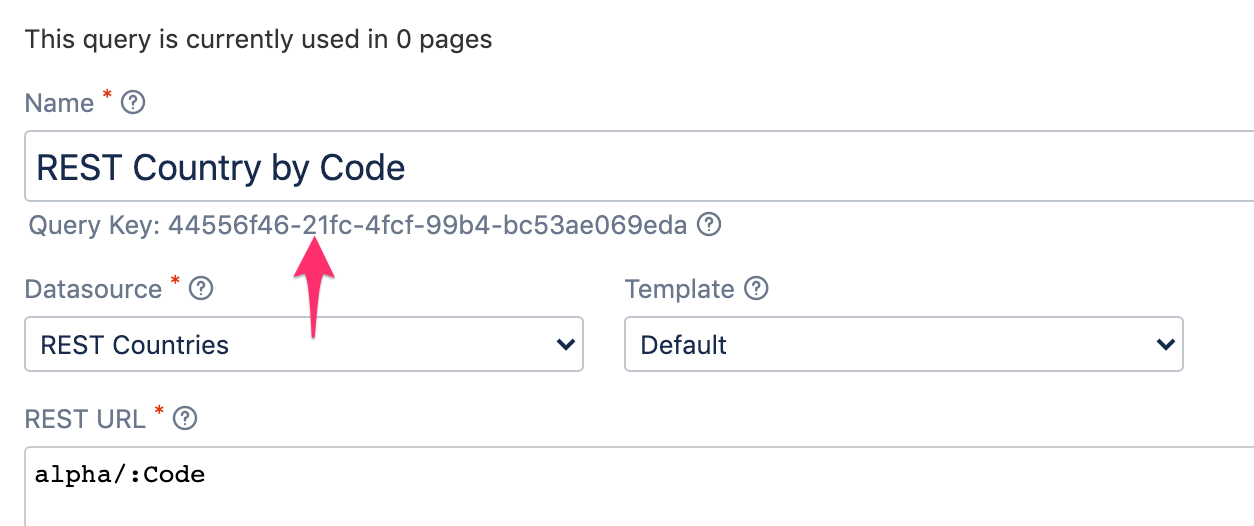Click the alpha/:Code text in REST URL
This screenshot has width=1254, height=526.
(x=120, y=474)
